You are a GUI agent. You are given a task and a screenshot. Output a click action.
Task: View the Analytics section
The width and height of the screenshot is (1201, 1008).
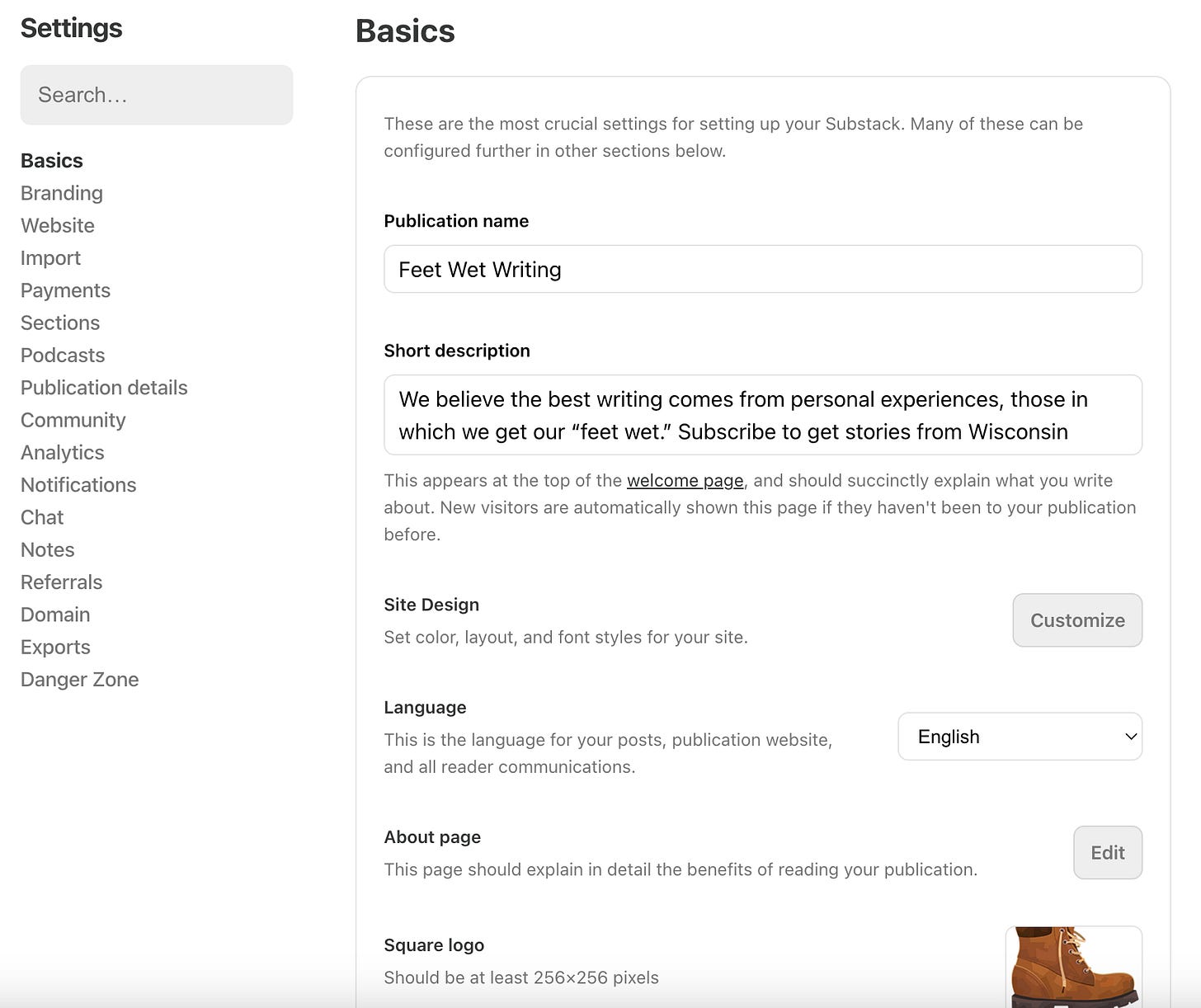point(62,452)
